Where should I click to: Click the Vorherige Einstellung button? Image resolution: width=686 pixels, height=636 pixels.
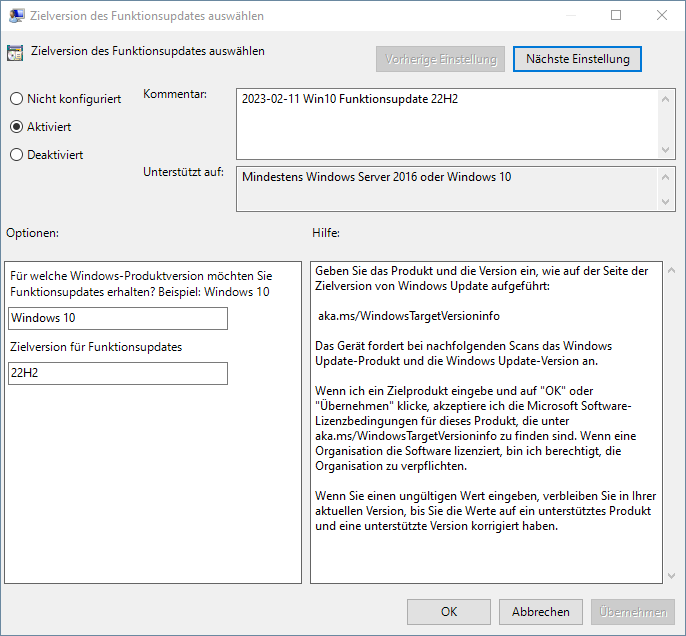point(440,59)
